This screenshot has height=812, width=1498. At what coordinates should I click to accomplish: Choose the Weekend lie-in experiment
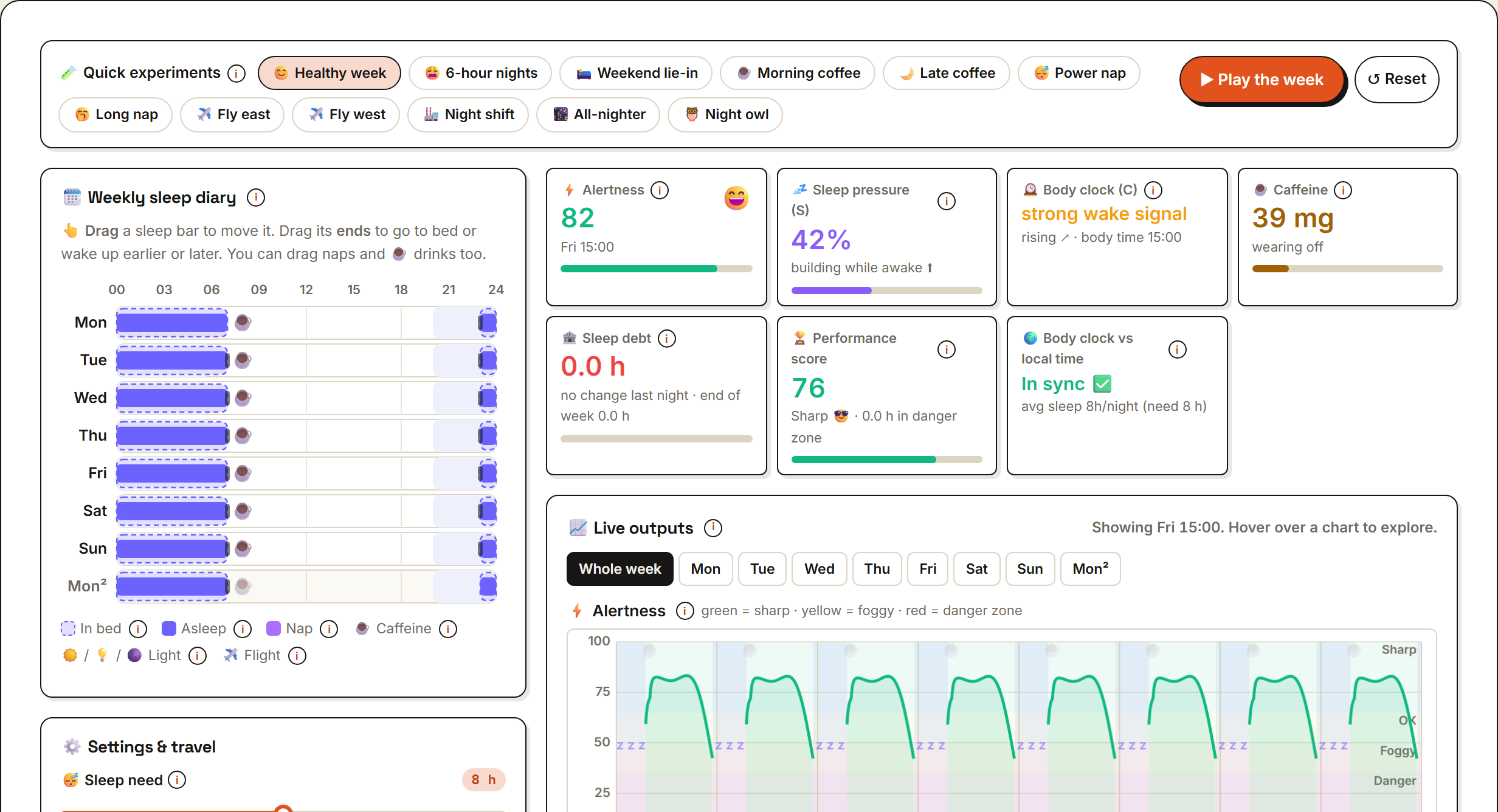coord(636,73)
